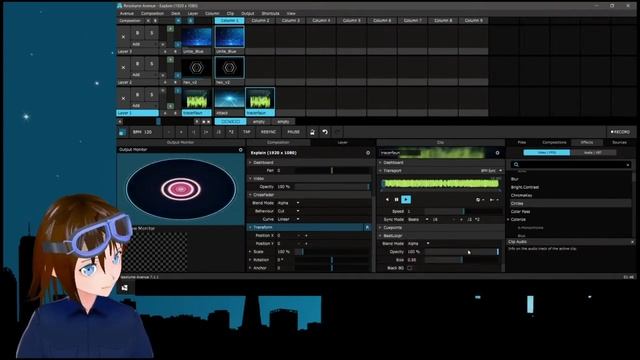Viewport: 640px width, 360px height.
Task: Select Video effects filter toggle
Action: (547, 153)
